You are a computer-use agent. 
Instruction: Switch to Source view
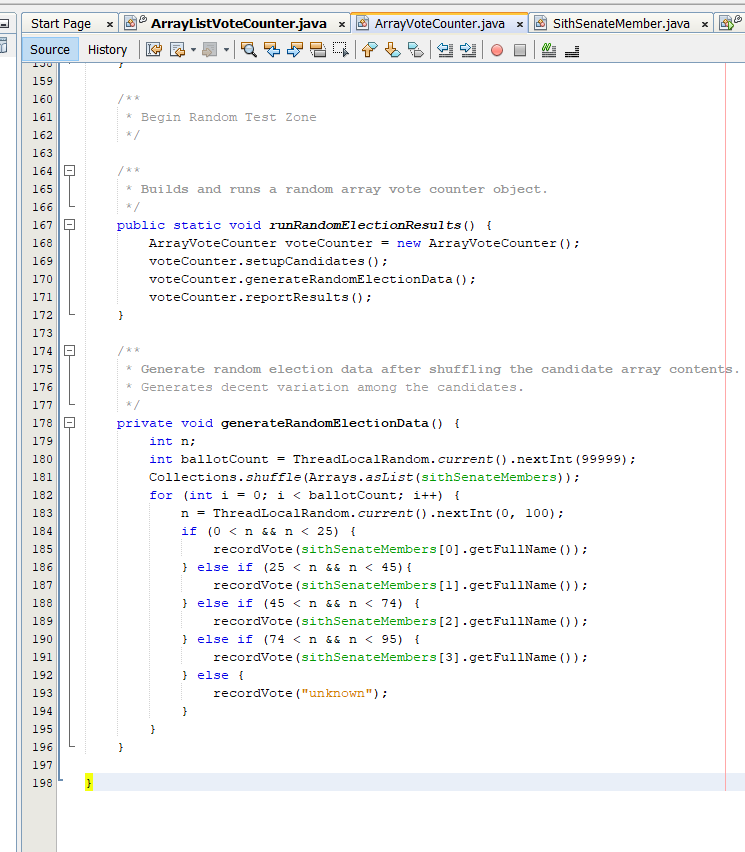coord(50,49)
